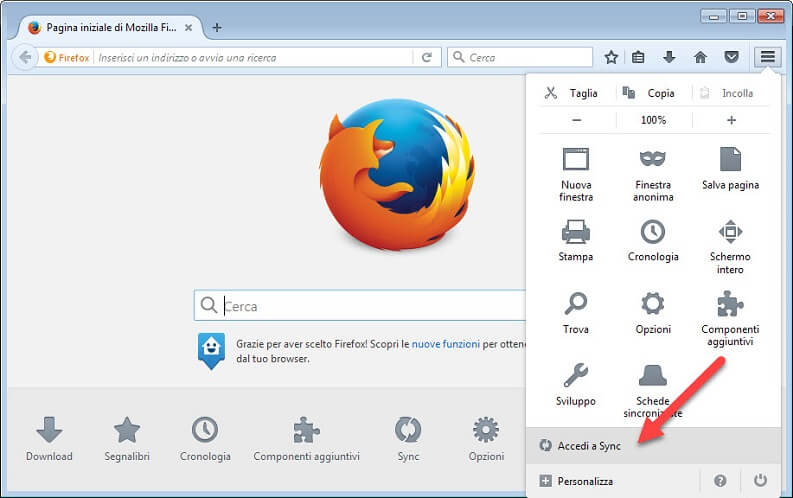The height and width of the screenshot is (498, 793).
Task: Decrease zoom with the minus button
Action: (577, 120)
